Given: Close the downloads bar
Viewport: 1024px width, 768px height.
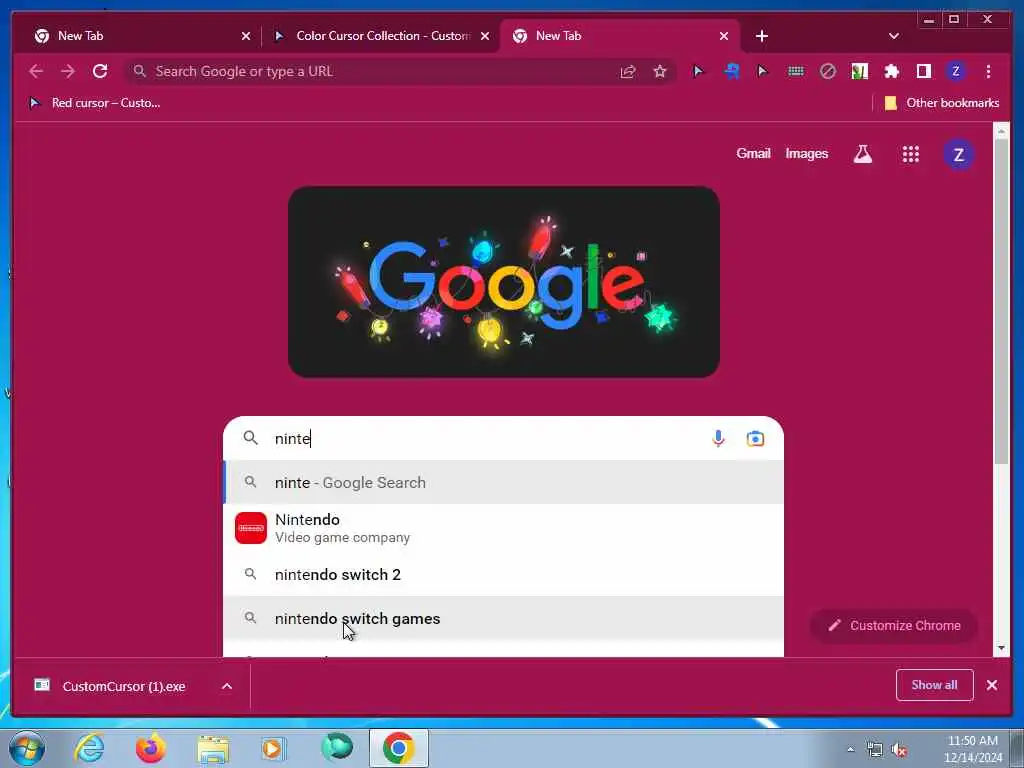Looking at the screenshot, I should click(x=991, y=685).
